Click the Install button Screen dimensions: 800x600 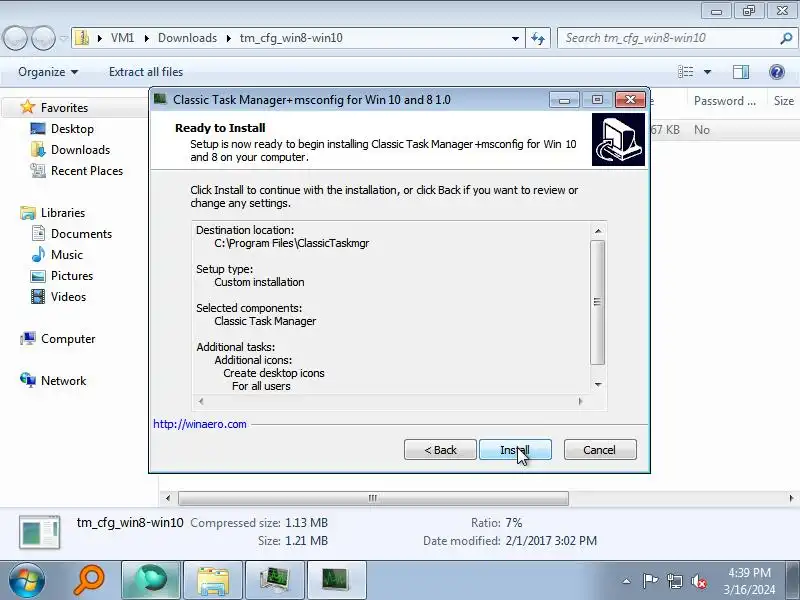(x=515, y=449)
